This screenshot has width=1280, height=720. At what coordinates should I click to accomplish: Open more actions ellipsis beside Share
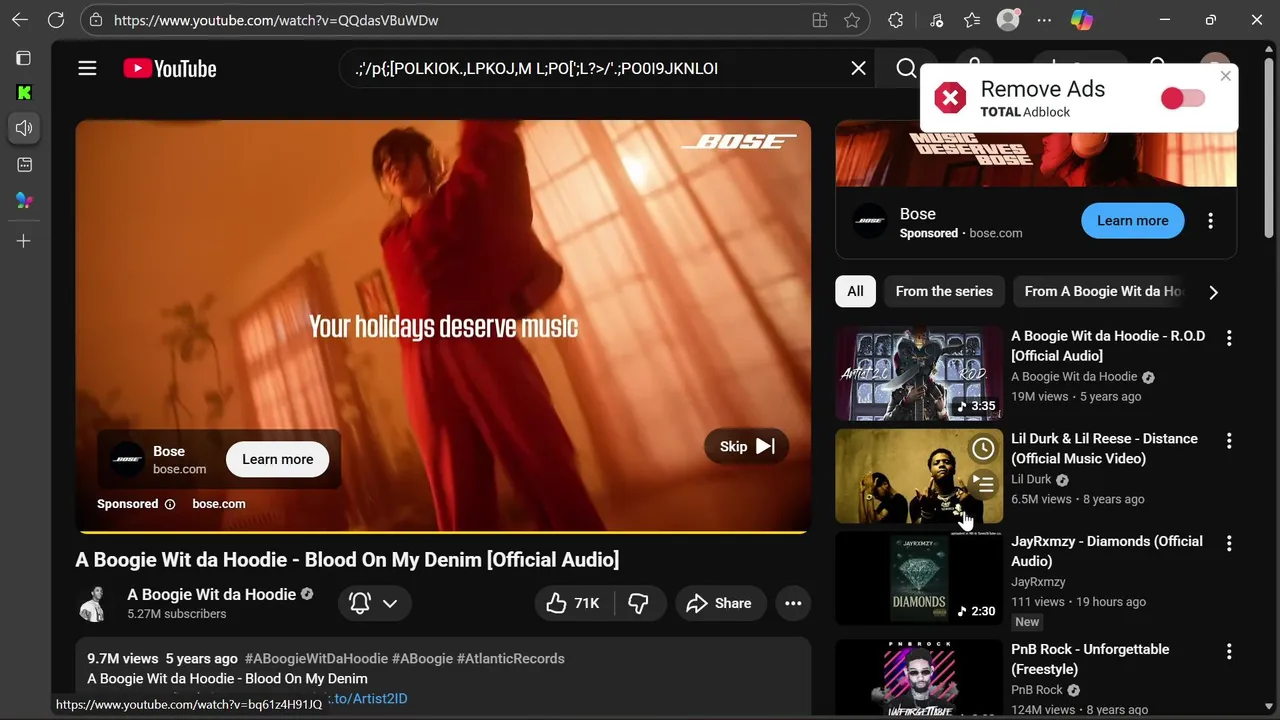coord(793,603)
